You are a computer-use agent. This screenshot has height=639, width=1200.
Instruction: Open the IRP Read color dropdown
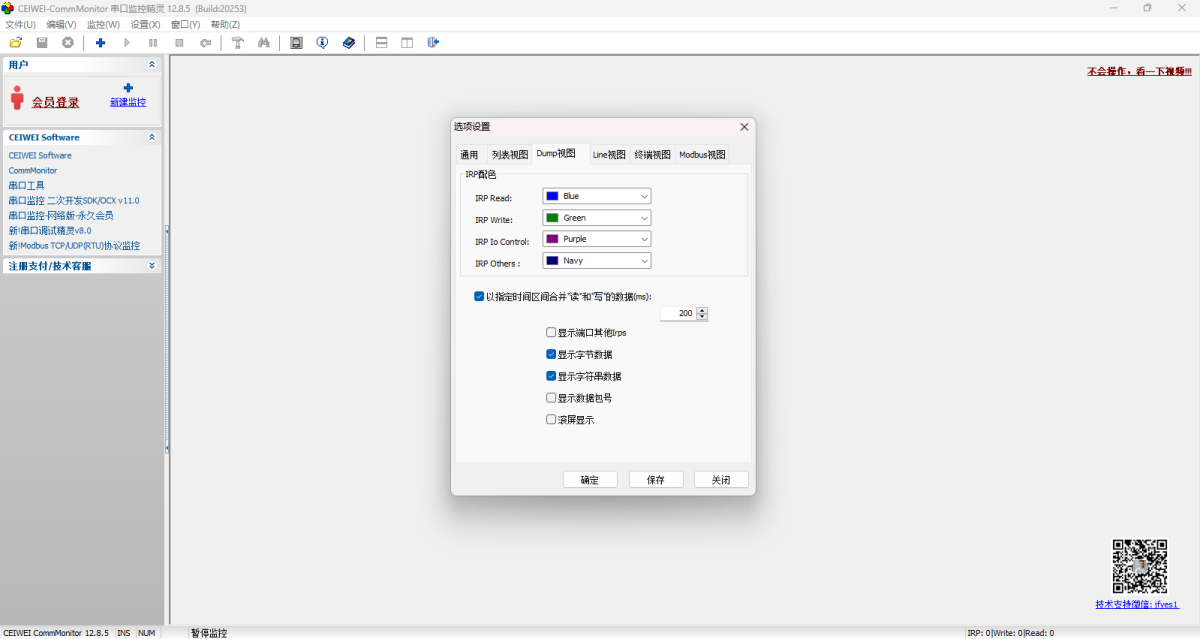click(597, 196)
